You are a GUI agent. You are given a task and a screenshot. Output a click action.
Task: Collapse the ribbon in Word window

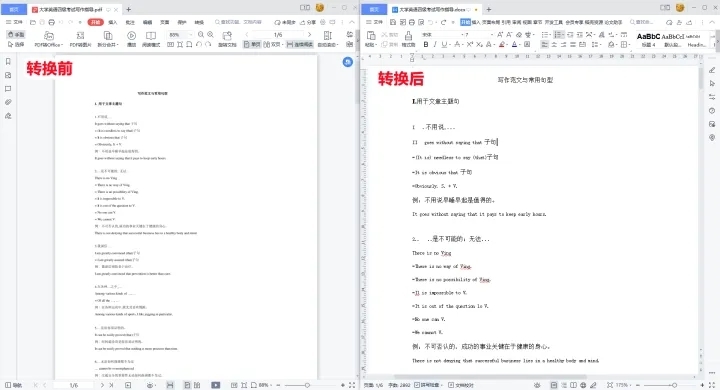pos(713,22)
